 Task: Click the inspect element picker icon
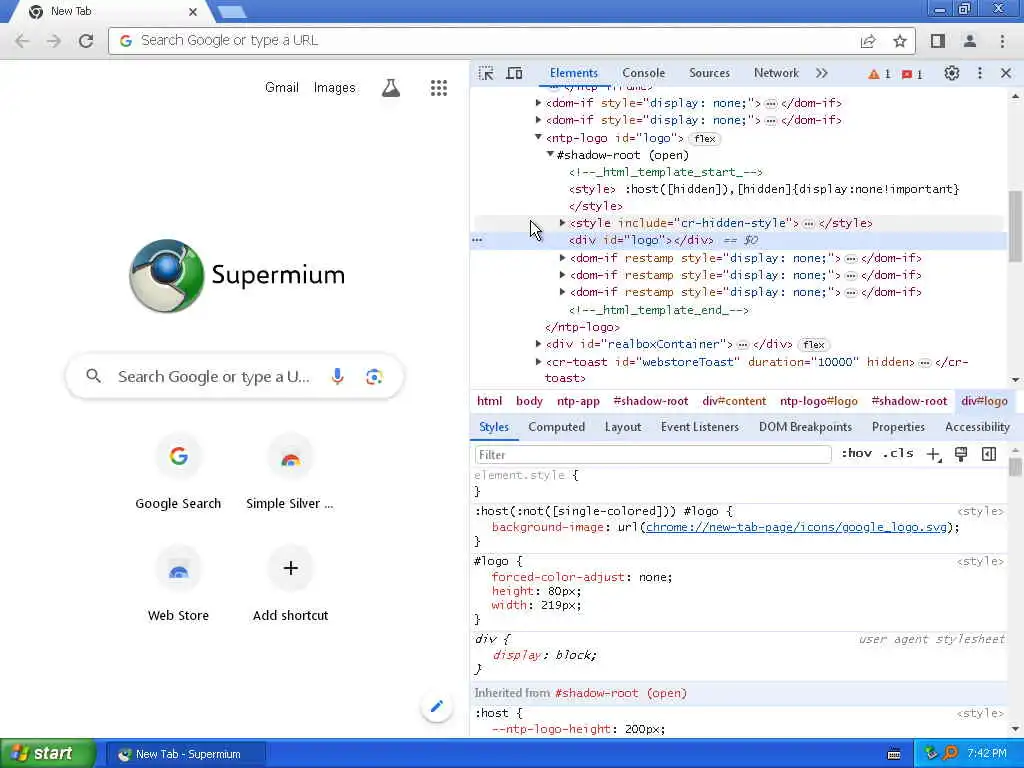486,73
